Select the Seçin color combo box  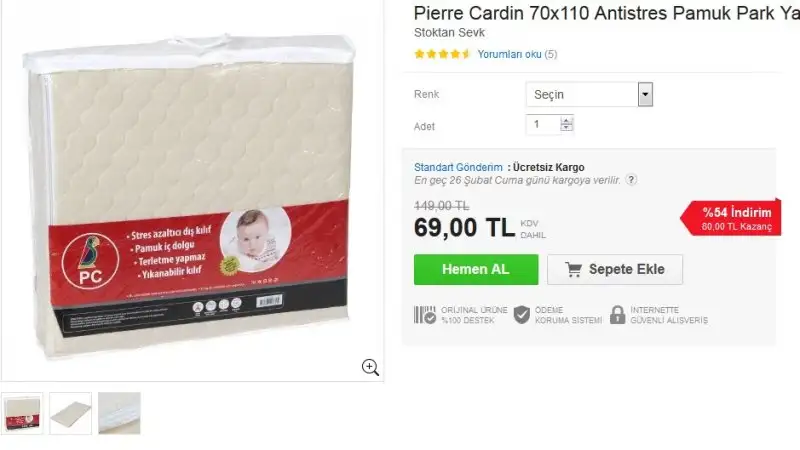pos(589,94)
